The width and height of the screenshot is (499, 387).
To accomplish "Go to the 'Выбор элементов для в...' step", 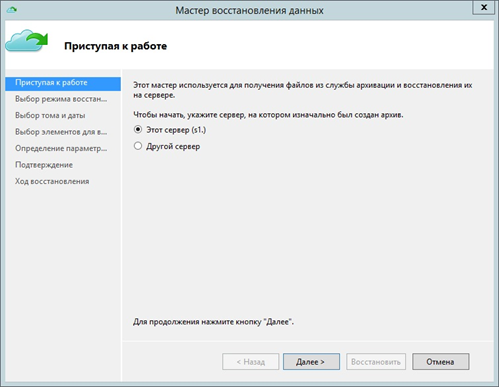I will 61,132.
